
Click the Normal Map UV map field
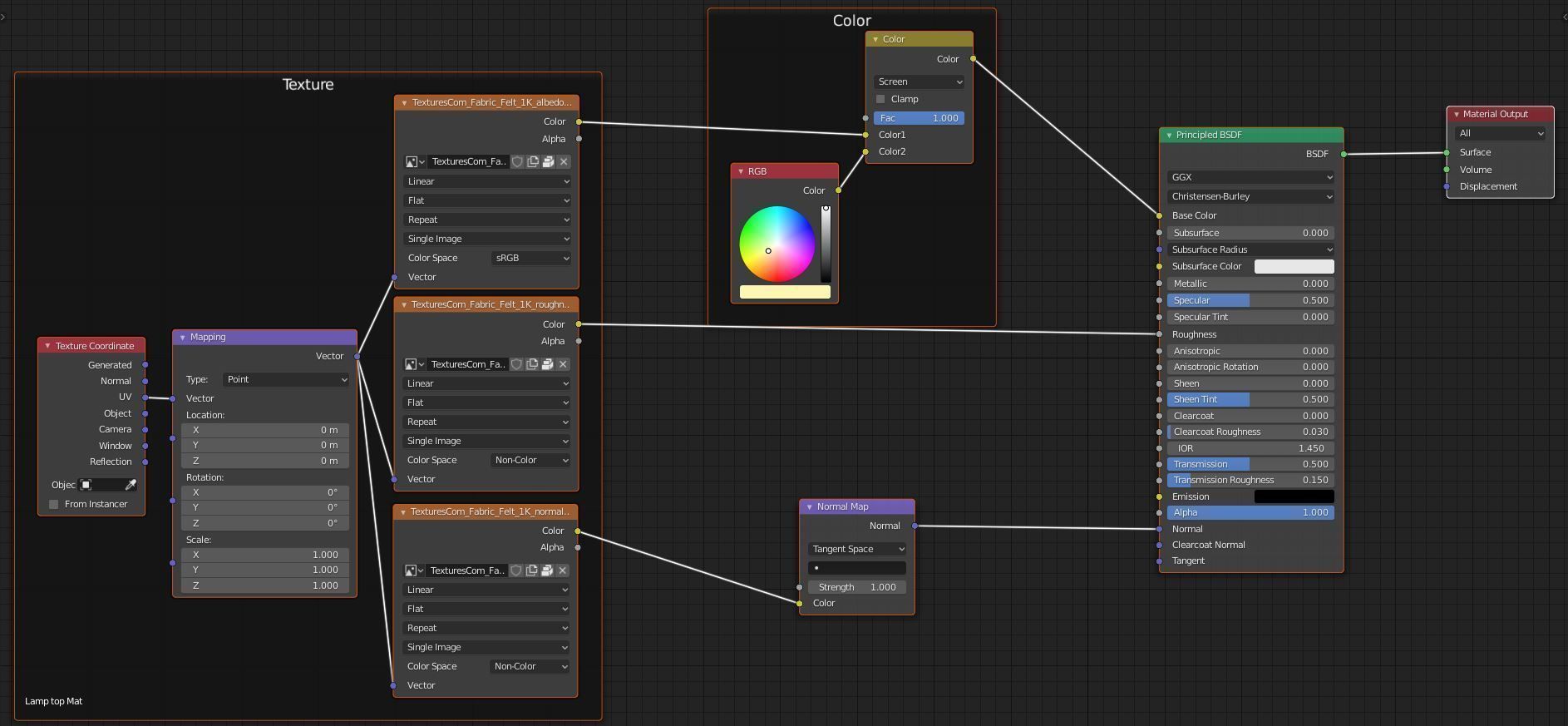857,568
